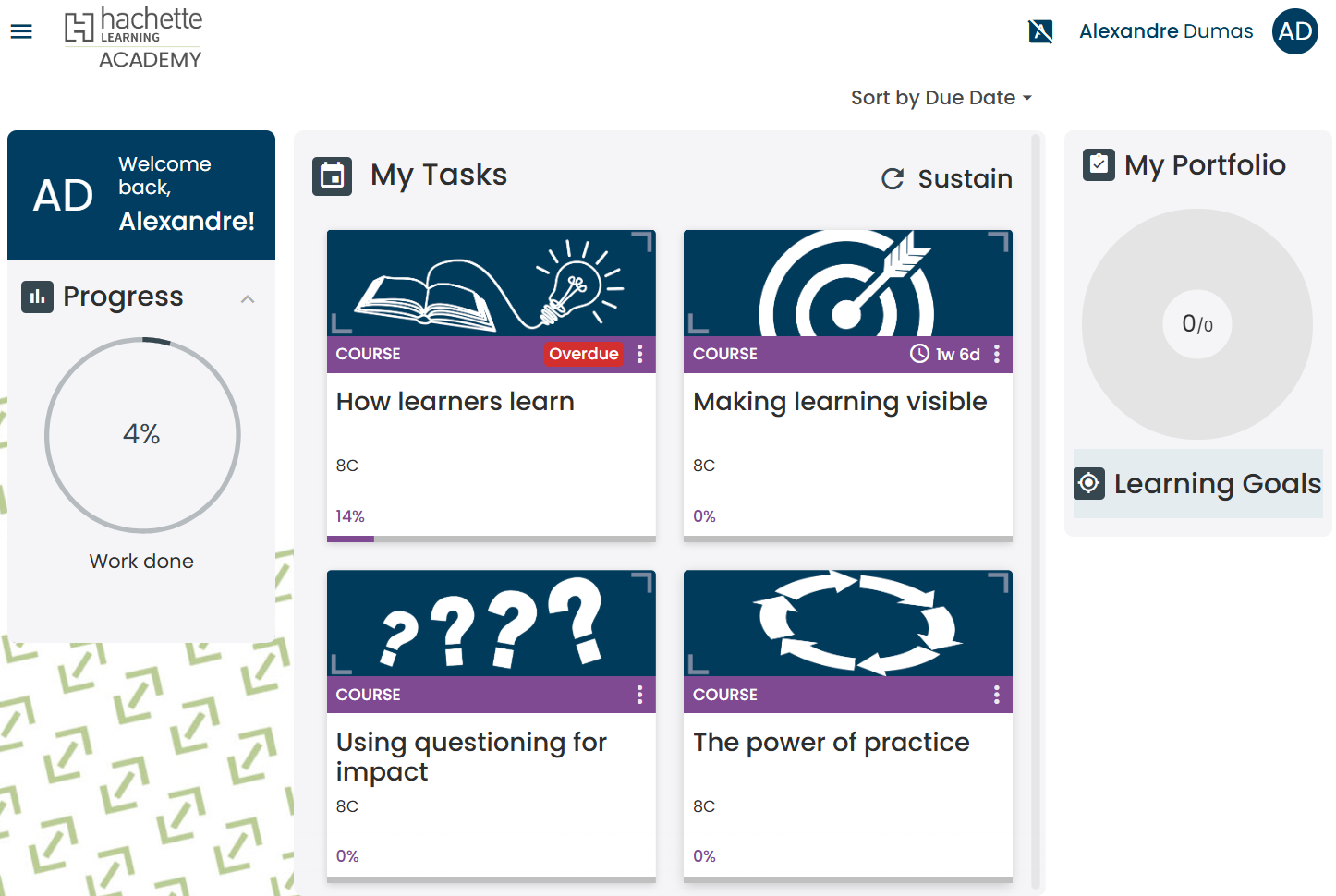Open options menu on Making learning visible
Screen dimensions: 1336x896
click(x=996, y=354)
